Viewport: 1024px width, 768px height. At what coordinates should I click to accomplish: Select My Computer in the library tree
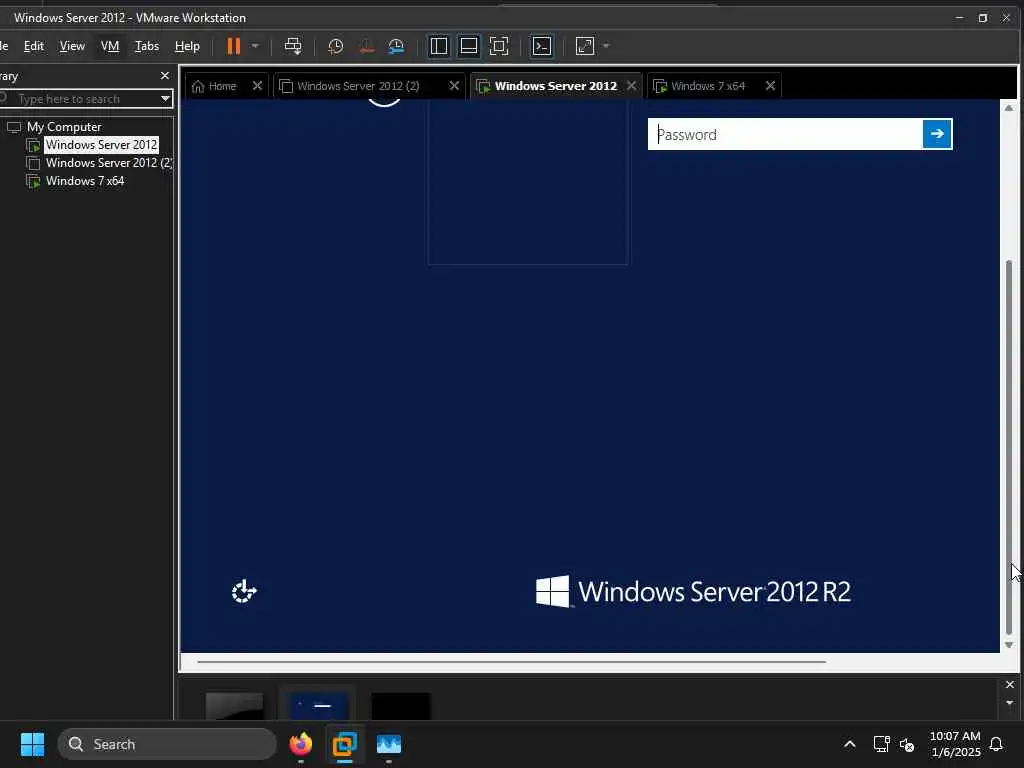(x=64, y=127)
